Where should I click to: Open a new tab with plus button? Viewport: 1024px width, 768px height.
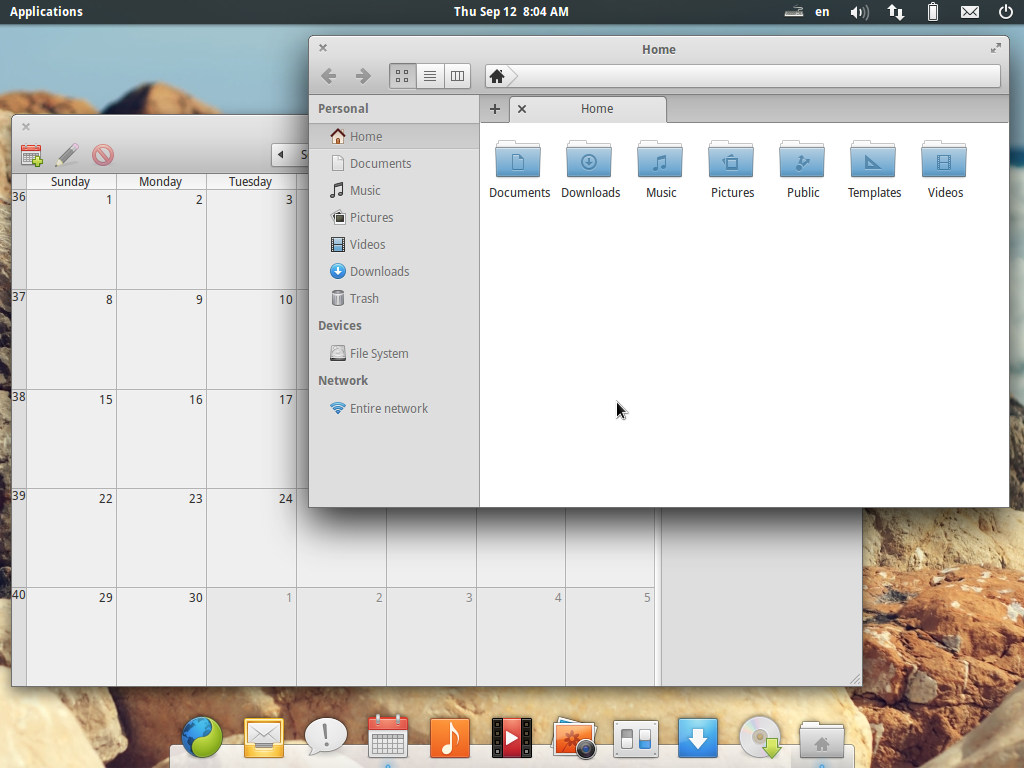[x=495, y=109]
